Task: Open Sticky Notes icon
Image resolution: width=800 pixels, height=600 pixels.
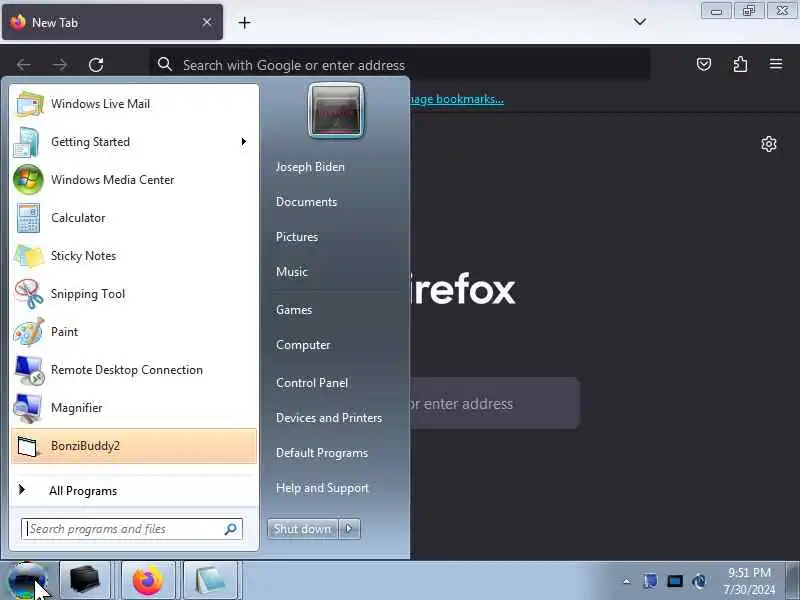Action: pos(29,256)
